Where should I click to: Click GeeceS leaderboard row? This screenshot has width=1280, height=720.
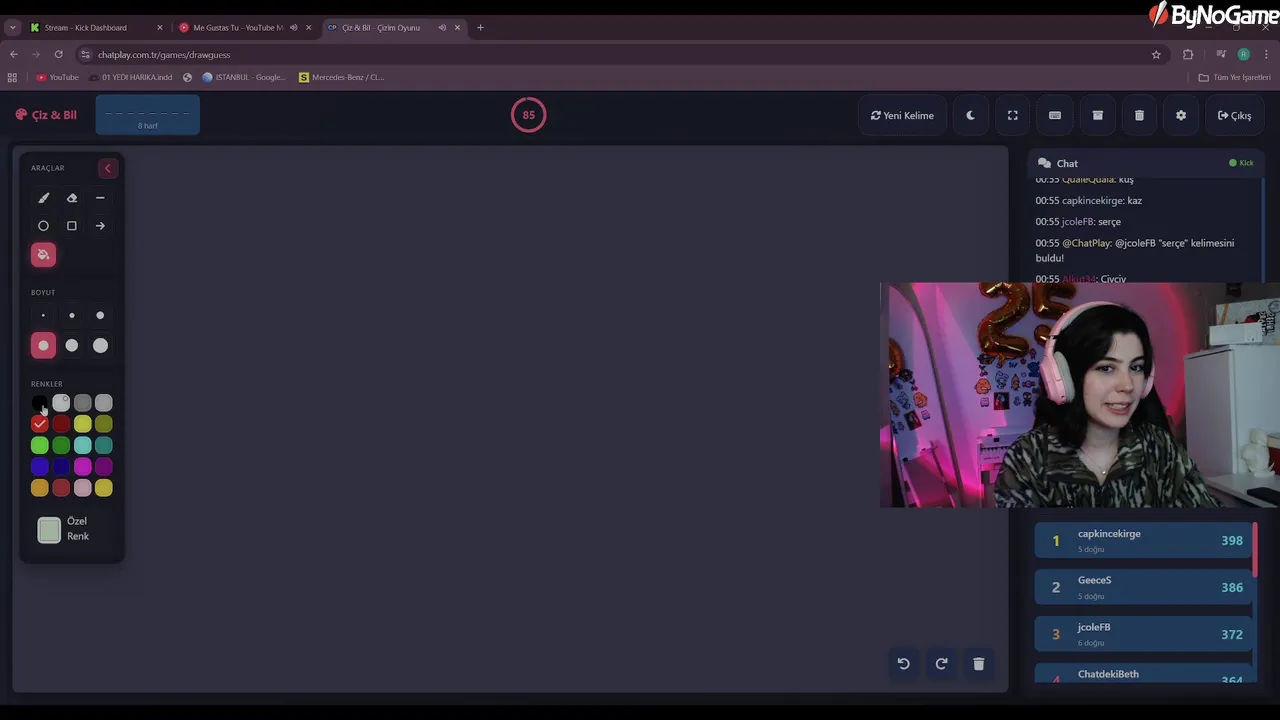point(1144,587)
